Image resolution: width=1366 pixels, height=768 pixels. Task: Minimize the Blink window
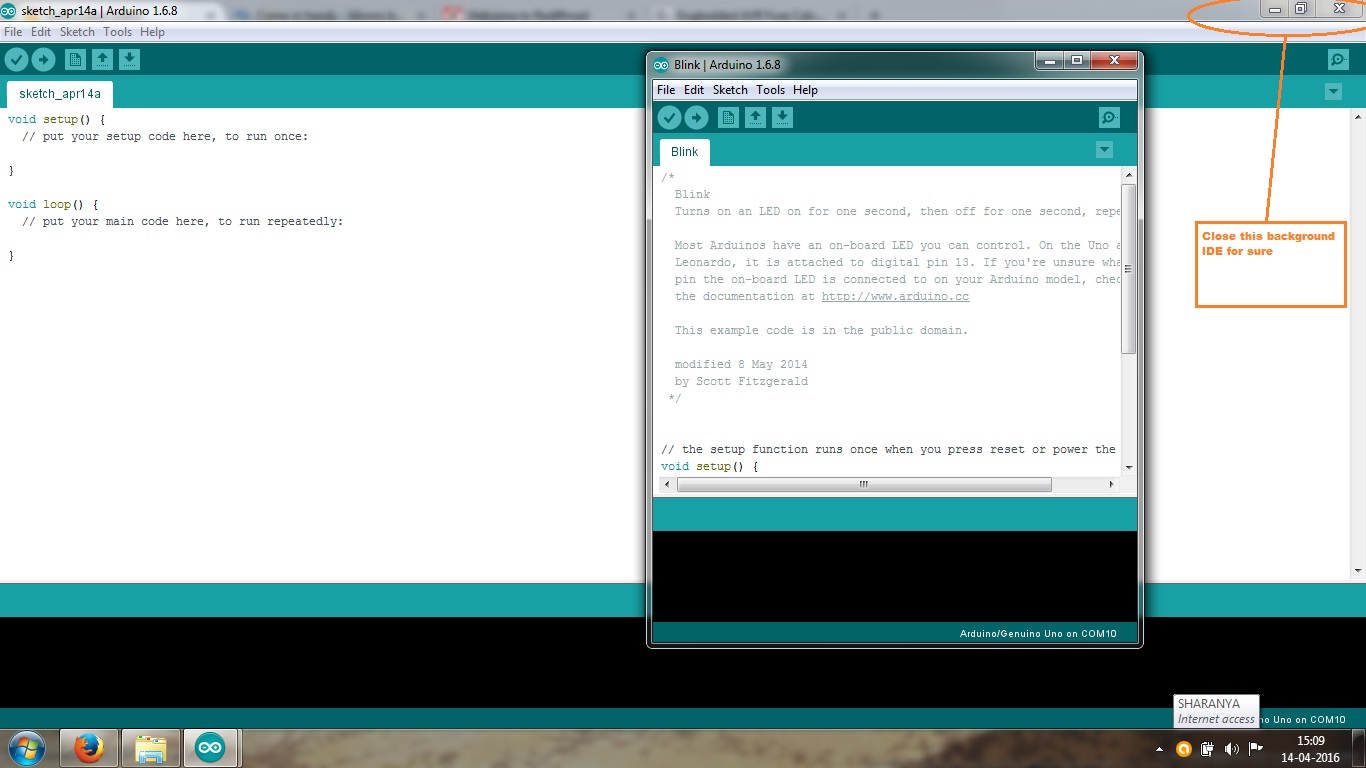pos(1050,62)
